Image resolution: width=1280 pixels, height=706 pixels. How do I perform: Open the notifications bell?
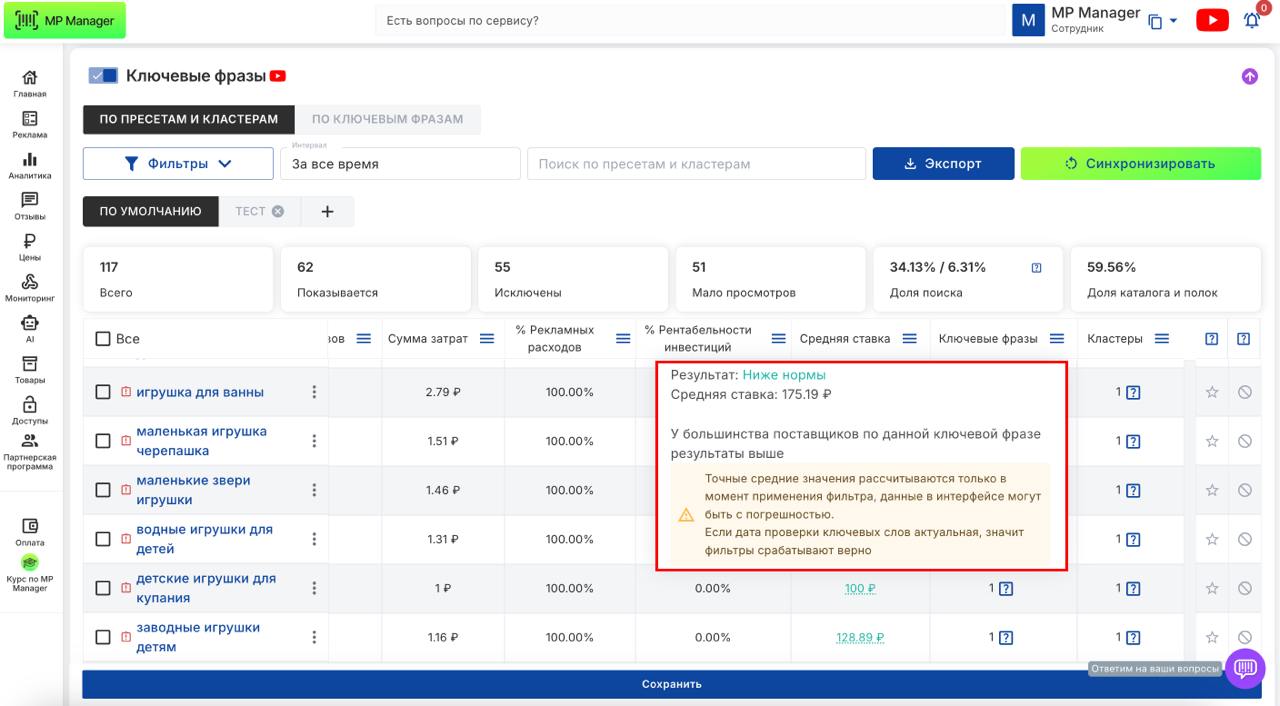tap(1251, 20)
